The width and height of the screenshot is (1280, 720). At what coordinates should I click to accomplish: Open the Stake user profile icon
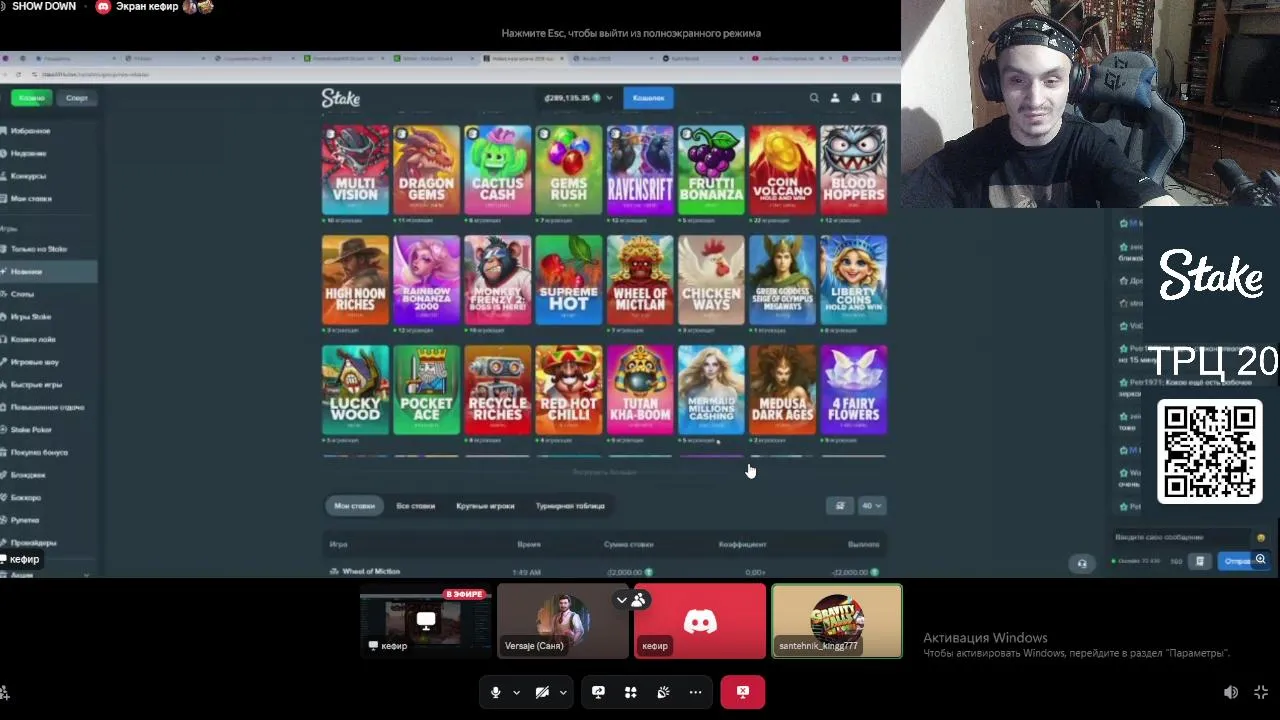[x=835, y=98]
